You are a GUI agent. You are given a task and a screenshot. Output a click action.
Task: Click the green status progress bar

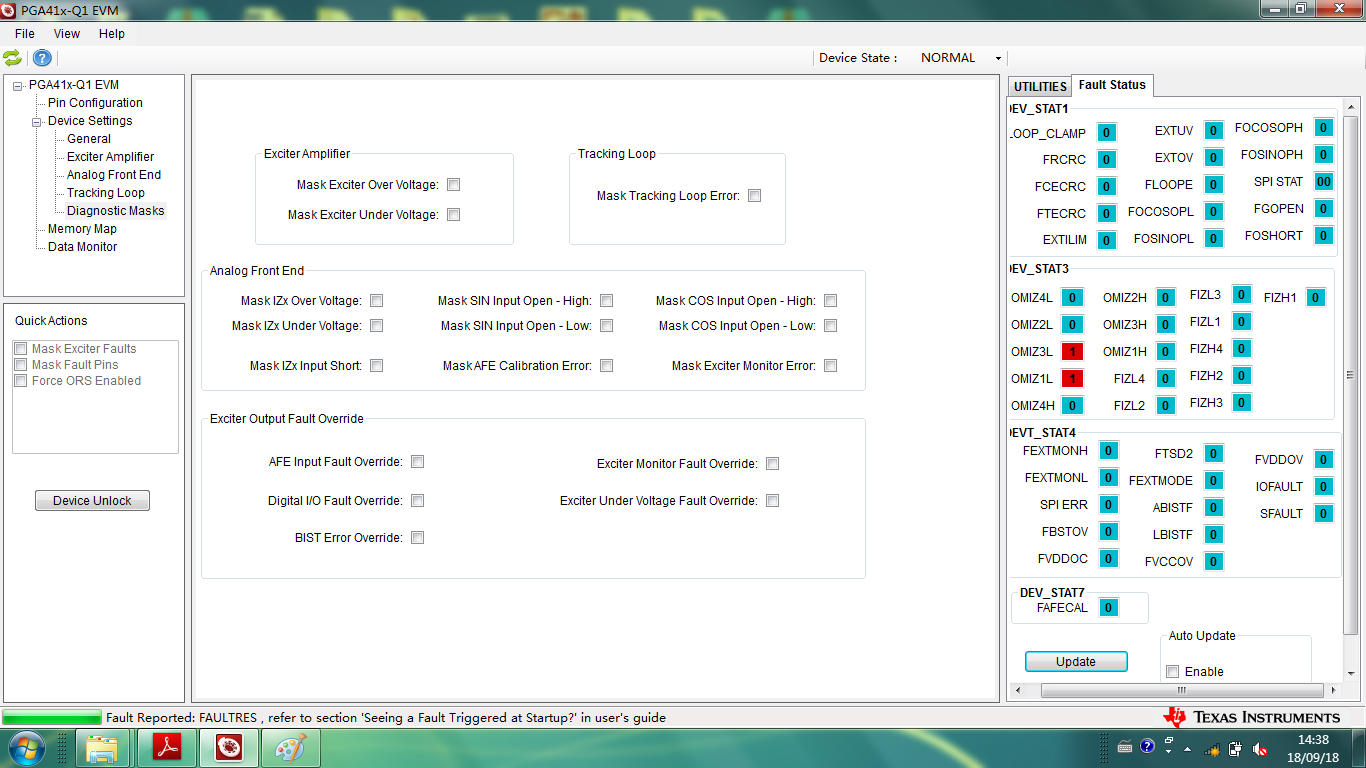[x=52, y=717]
